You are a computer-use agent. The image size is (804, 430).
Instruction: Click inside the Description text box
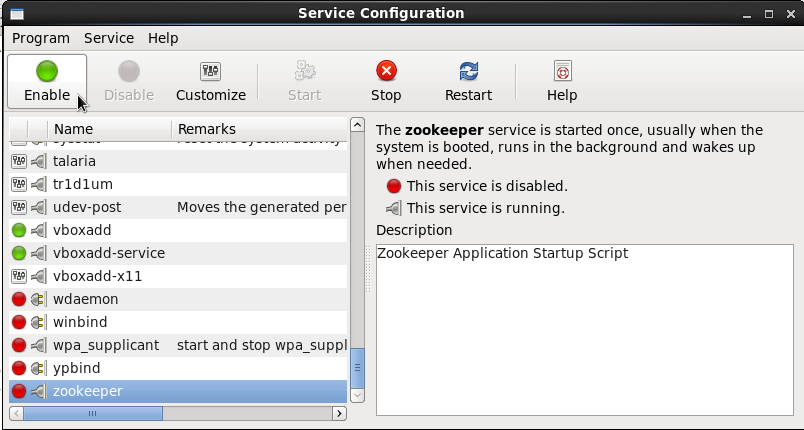pyautogui.click(x=583, y=330)
